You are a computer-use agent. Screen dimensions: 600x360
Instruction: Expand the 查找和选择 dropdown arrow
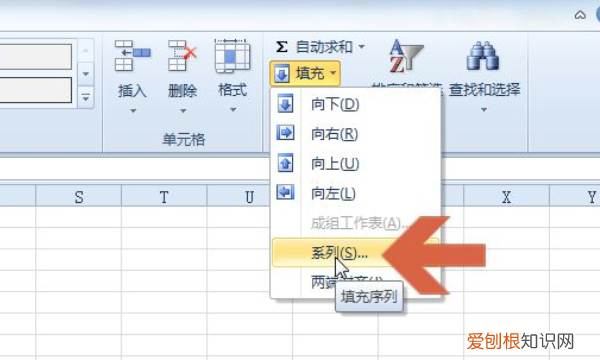pyautogui.click(x=484, y=110)
